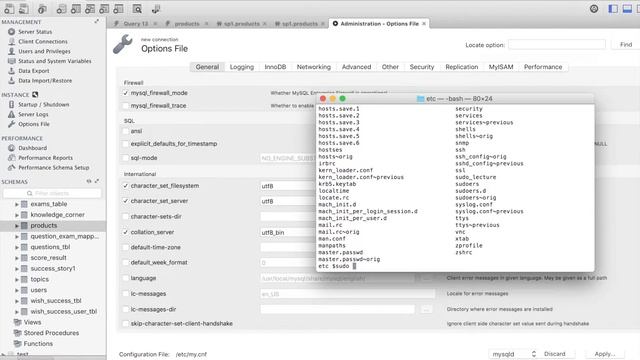Image resolution: width=640 pixels, height=360 pixels.
Task: Expand the wish_success_tbl node
Action: [17, 301]
